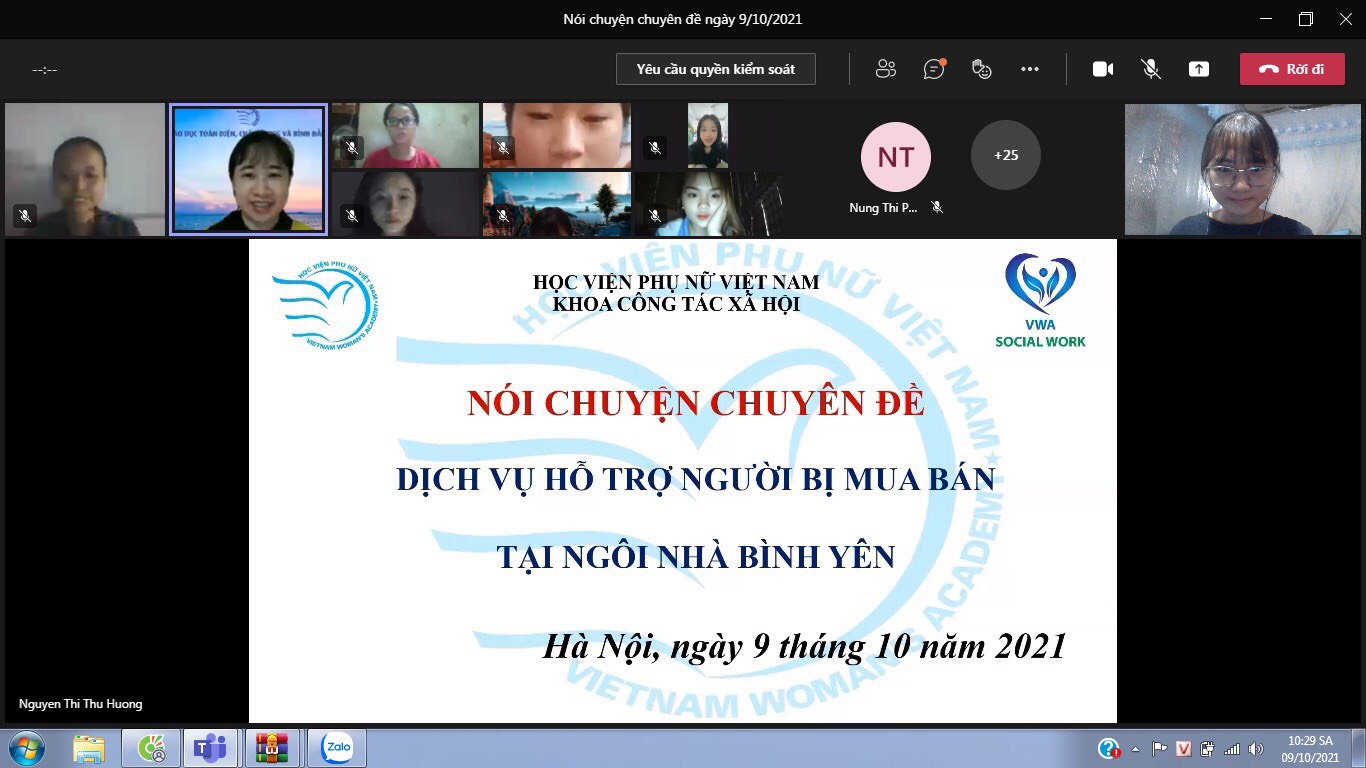Screen dimensions: 1366x768
Task: Toggle the system volume speaker icon
Action: 1256,749
